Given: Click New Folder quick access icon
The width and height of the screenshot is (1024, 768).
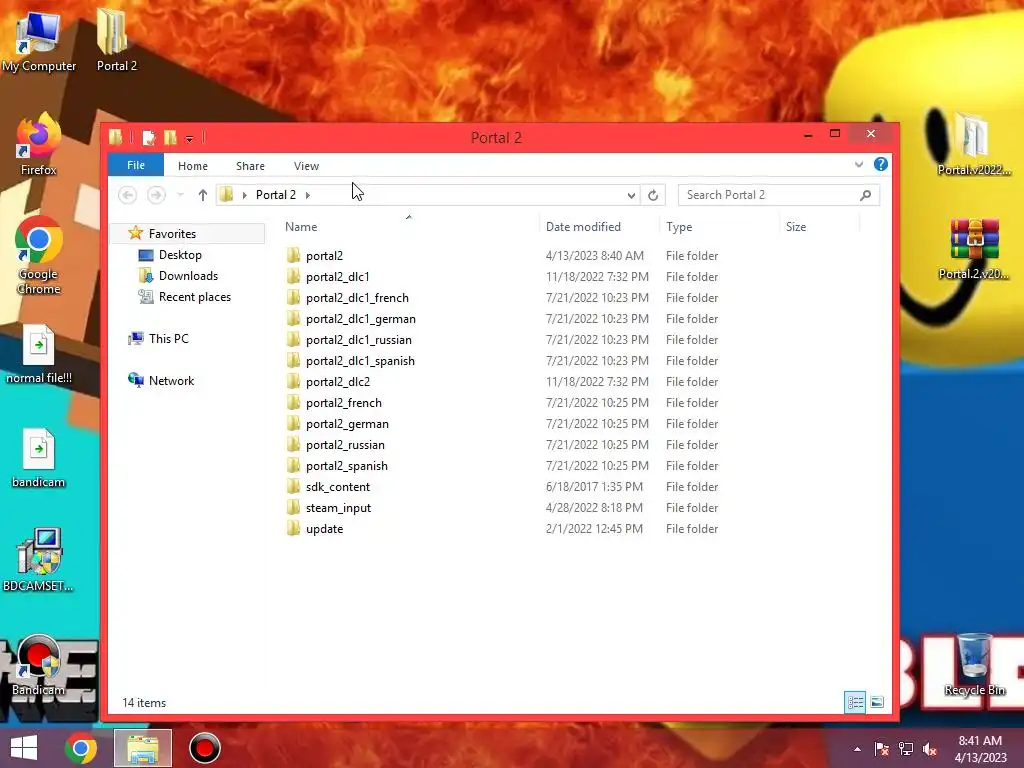Looking at the screenshot, I should point(170,138).
